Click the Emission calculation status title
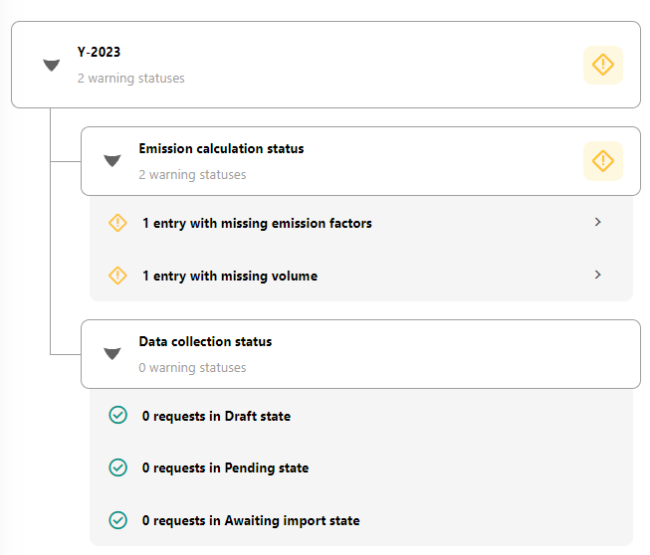The width and height of the screenshot is (650, 555). [x=221, y=148]
